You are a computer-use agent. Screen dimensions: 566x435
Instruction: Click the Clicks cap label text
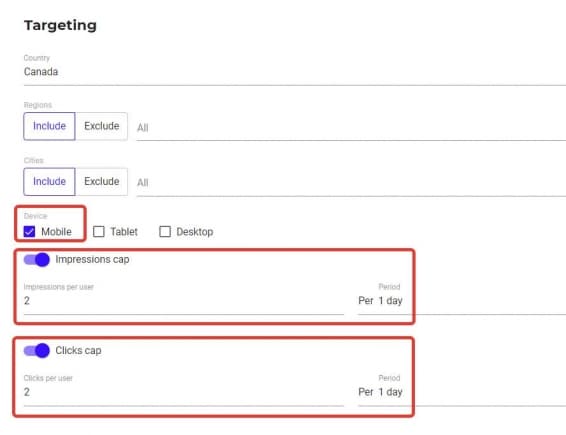pyautogui.click(x=78, y=351)
